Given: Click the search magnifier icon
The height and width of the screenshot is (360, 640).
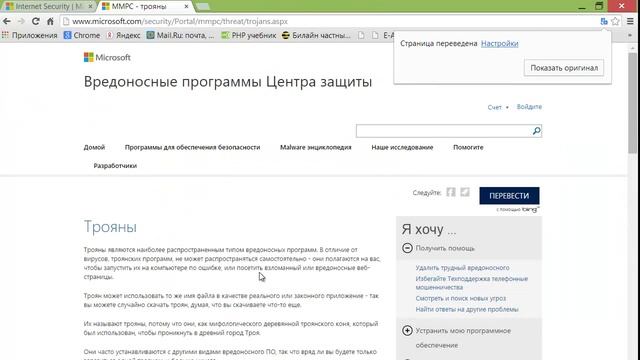Looking at the screenshot, I should click(x=536, y=131).
